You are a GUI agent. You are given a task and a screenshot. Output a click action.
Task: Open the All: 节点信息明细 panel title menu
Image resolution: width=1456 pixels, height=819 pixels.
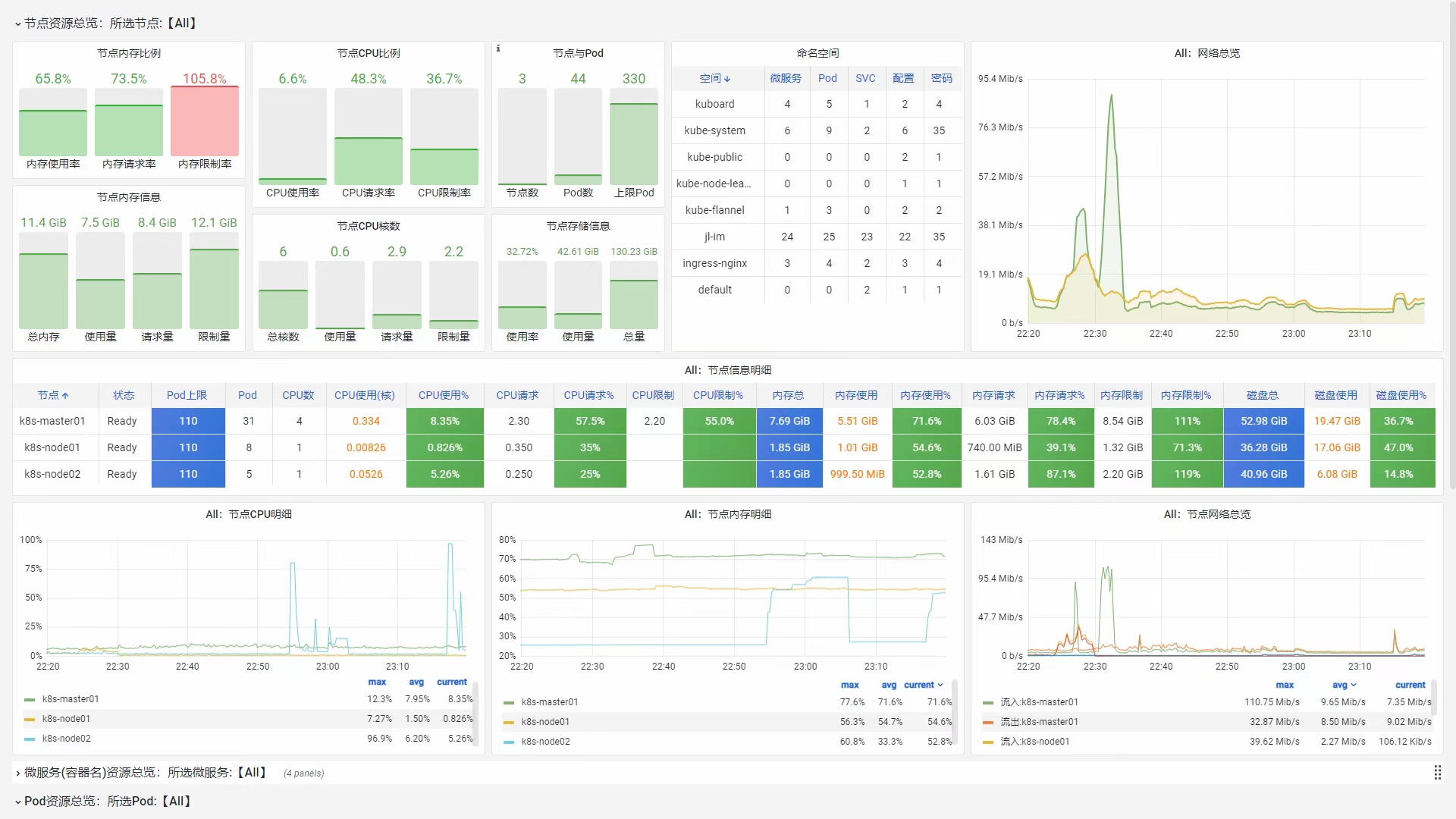(727, 370)
